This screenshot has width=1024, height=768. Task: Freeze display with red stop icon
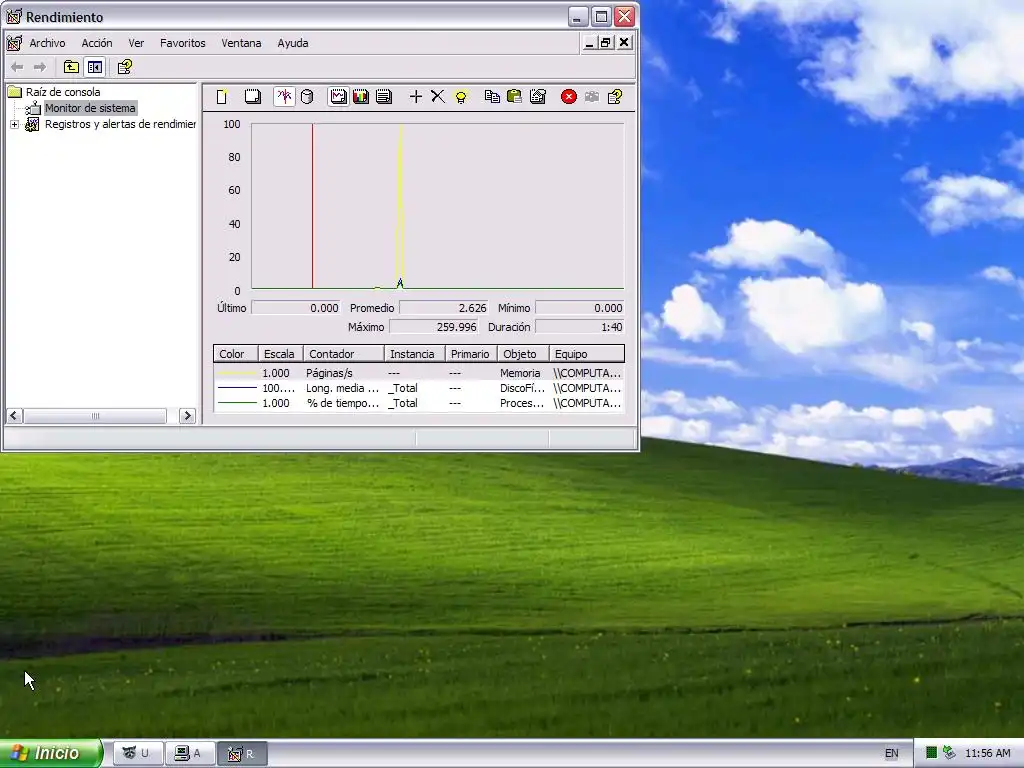pos(569,97)
